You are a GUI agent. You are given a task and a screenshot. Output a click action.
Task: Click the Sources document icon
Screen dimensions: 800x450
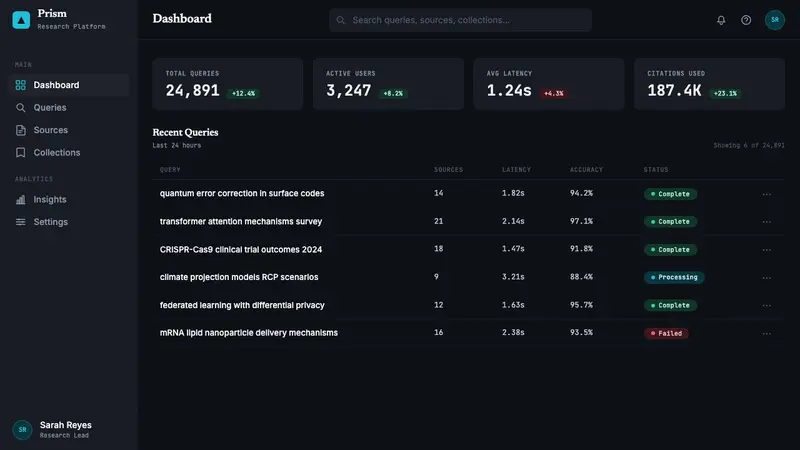tap(20, 130)
